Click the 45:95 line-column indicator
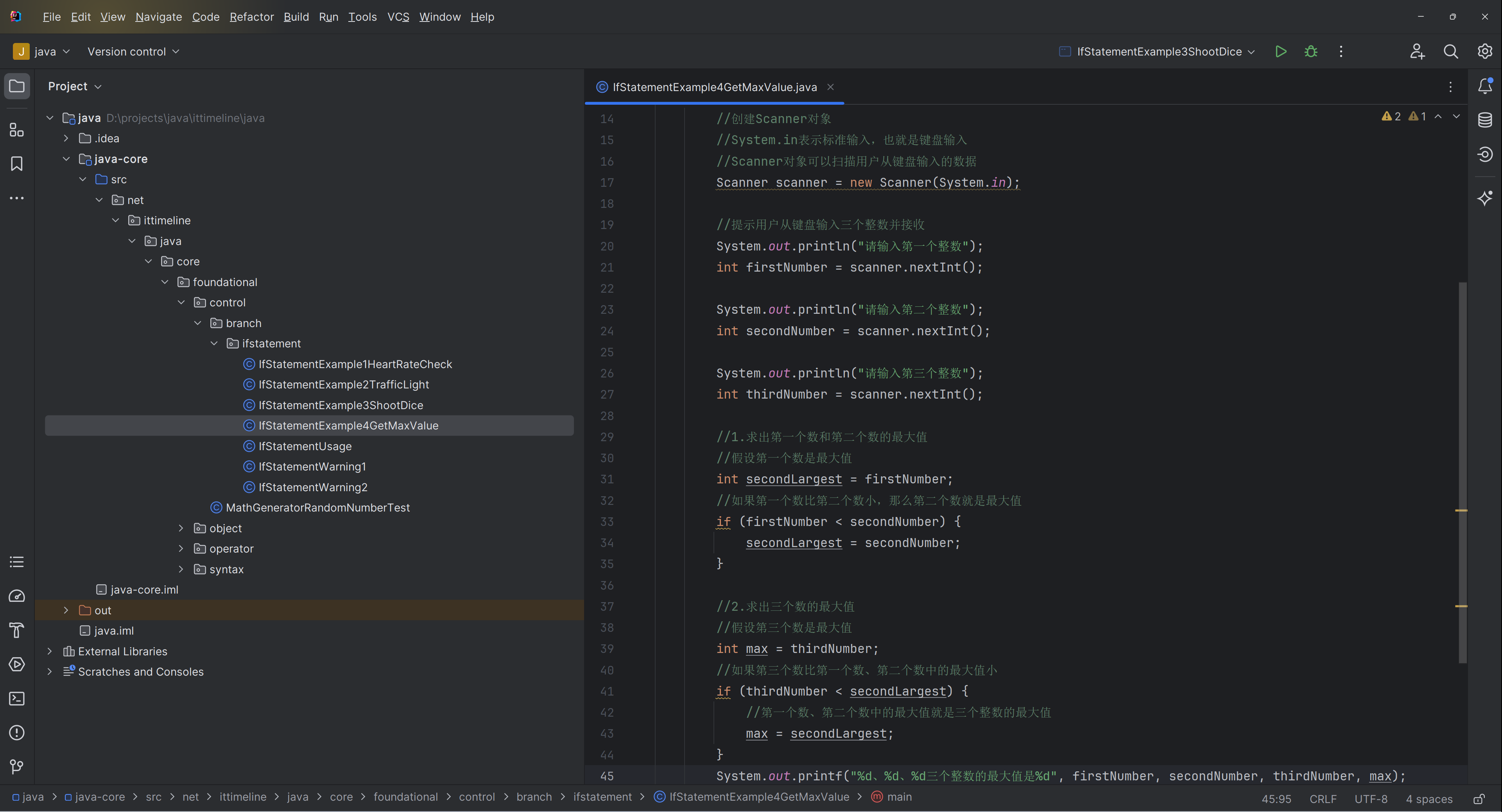Screen dimensions: 1502x812 (1276, 799)
